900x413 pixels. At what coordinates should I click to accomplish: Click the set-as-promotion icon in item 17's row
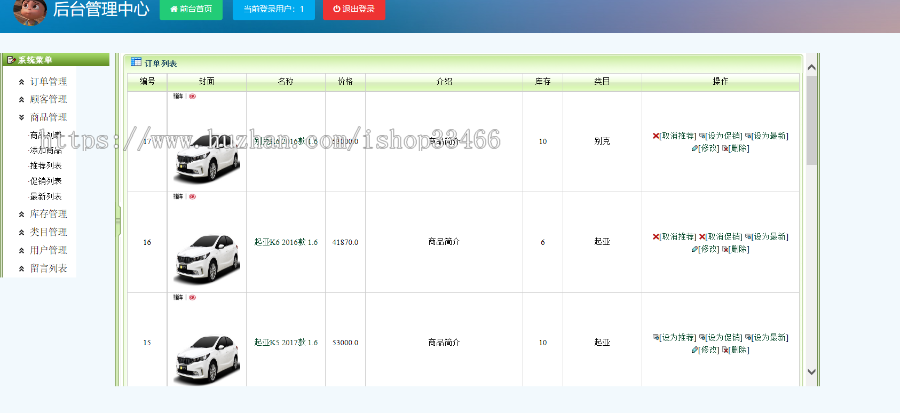click(x=701, y=136)
